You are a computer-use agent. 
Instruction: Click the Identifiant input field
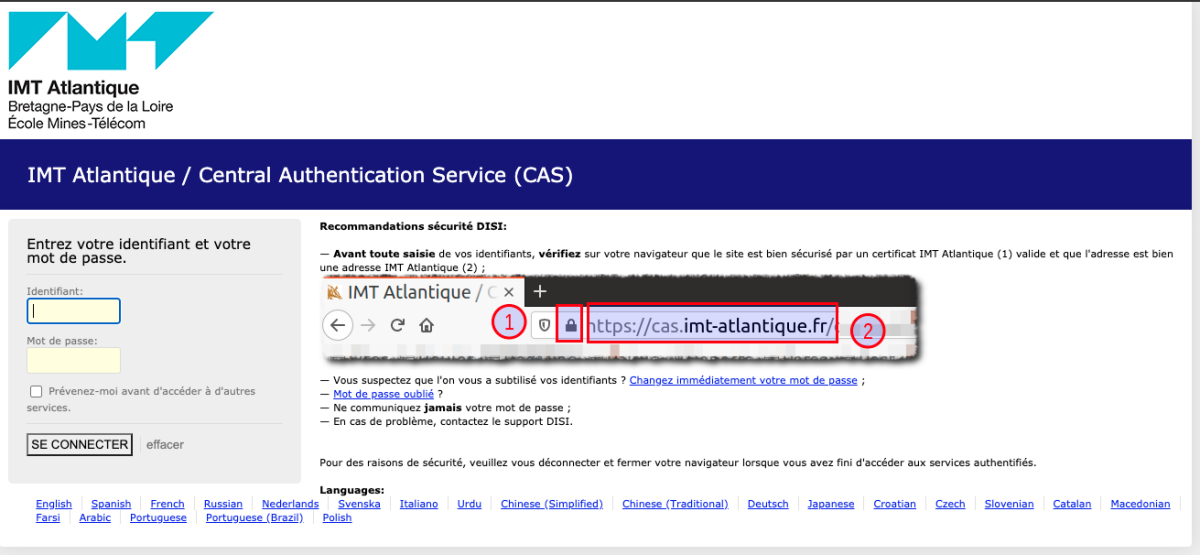[x=74, y=311]
